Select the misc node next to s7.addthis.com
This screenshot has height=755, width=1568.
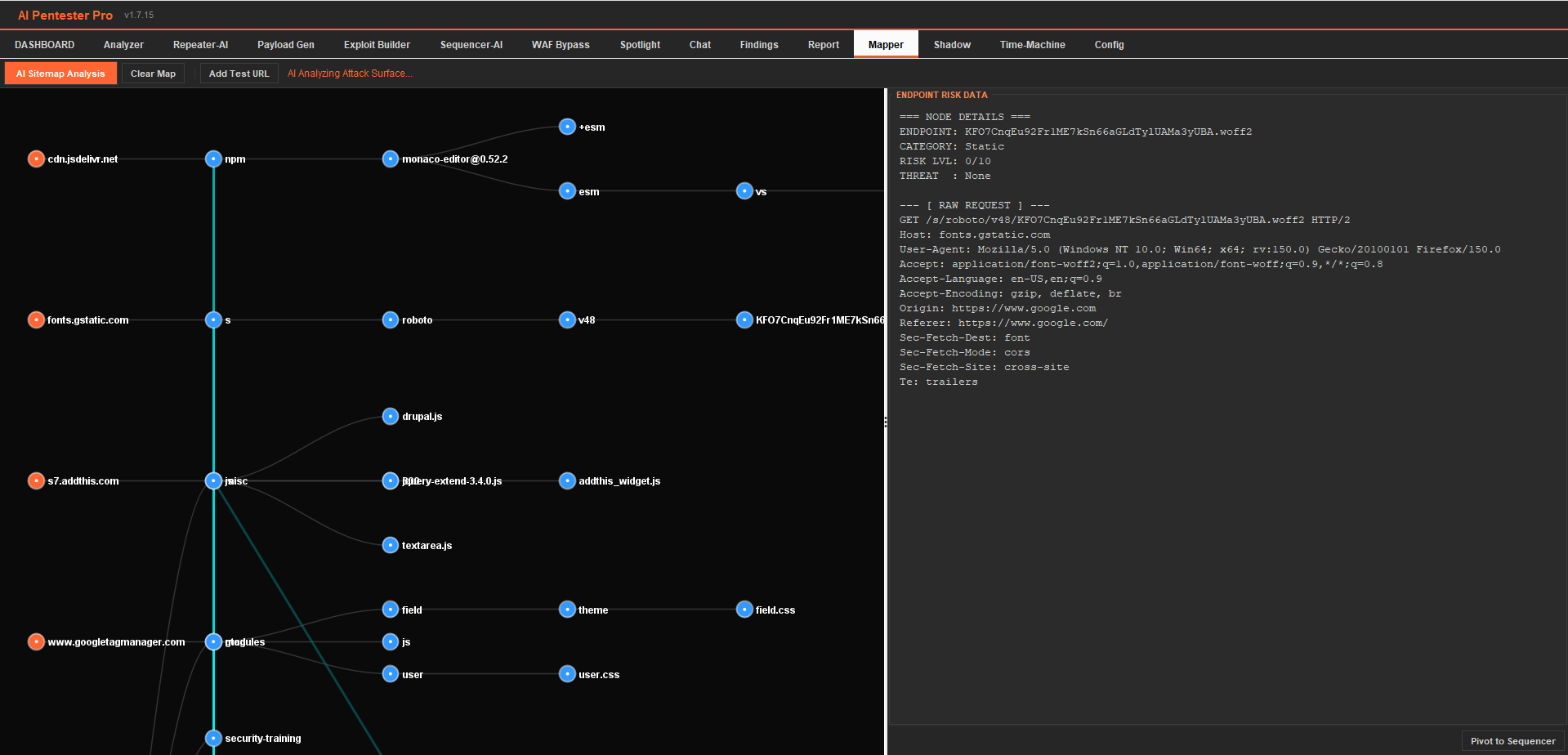click(x=213, y=480)
